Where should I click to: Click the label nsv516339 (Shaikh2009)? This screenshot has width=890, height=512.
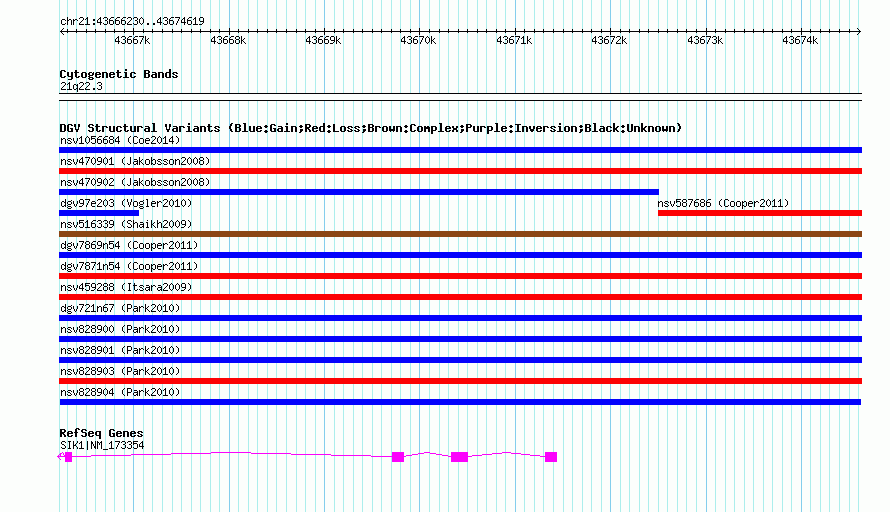(x=126, y=224)
